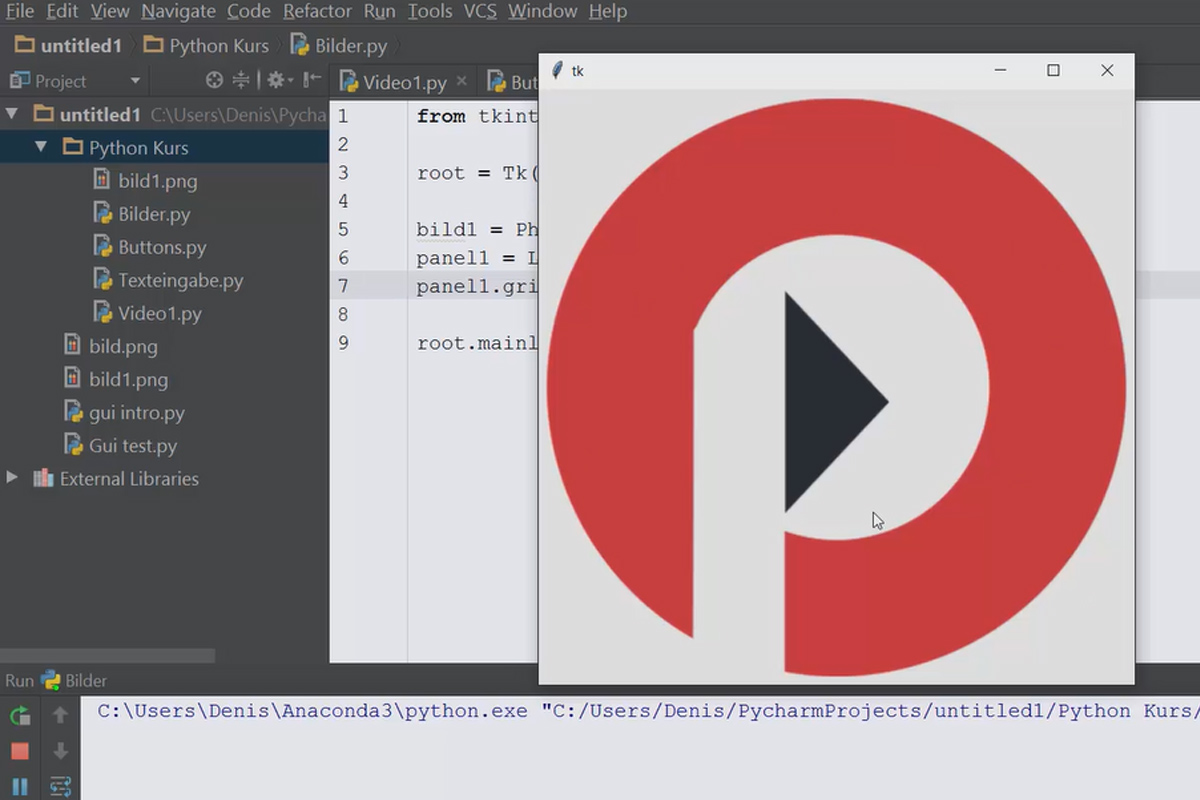This screenshot has width=1200, height=800.
Task: Click the Rerun Bilder icon in Run panel
Action: tap(20, 715)
